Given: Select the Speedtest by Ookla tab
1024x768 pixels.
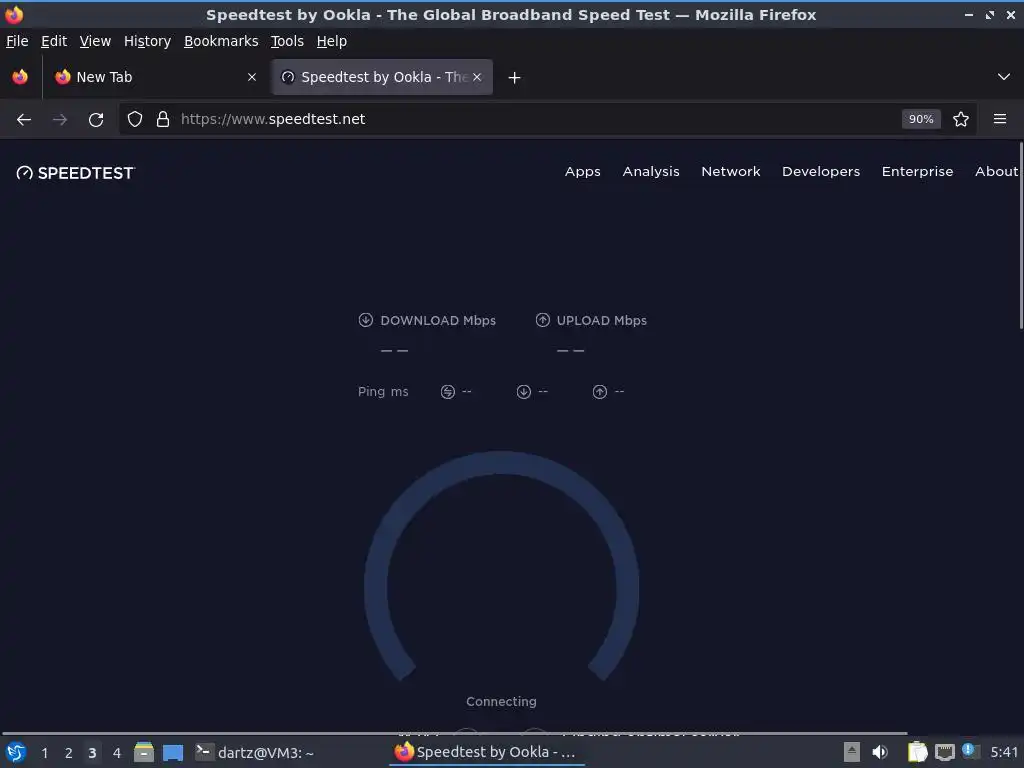Looking at the screenshot, I should (383, 77).
